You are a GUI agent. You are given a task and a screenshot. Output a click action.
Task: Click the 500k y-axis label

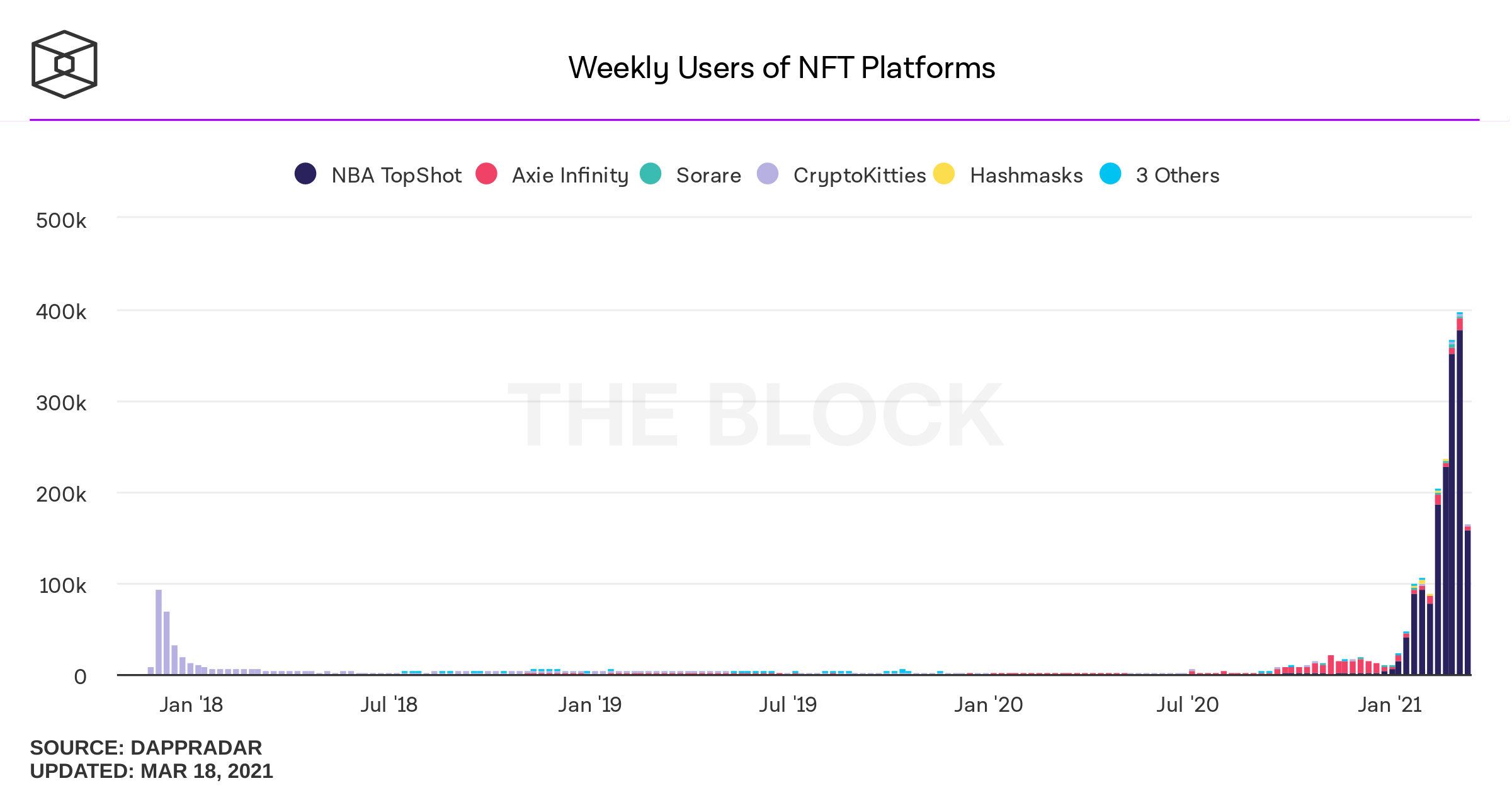click(x=61, y=221)
